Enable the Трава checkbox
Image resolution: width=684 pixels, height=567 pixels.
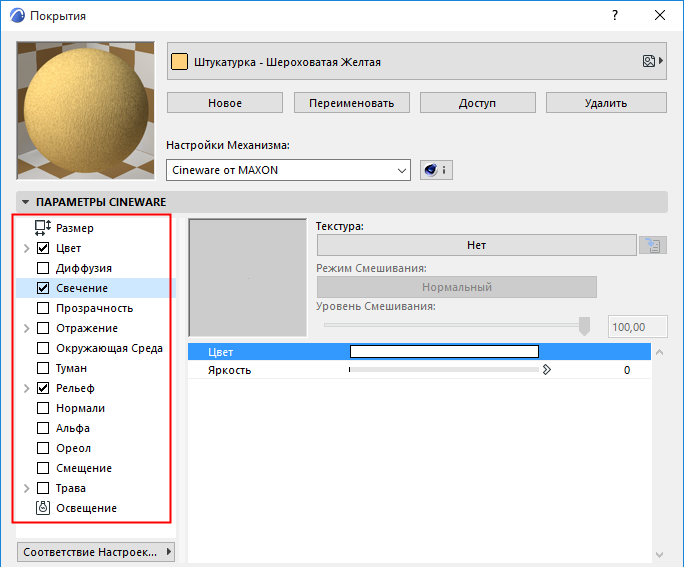43,488
